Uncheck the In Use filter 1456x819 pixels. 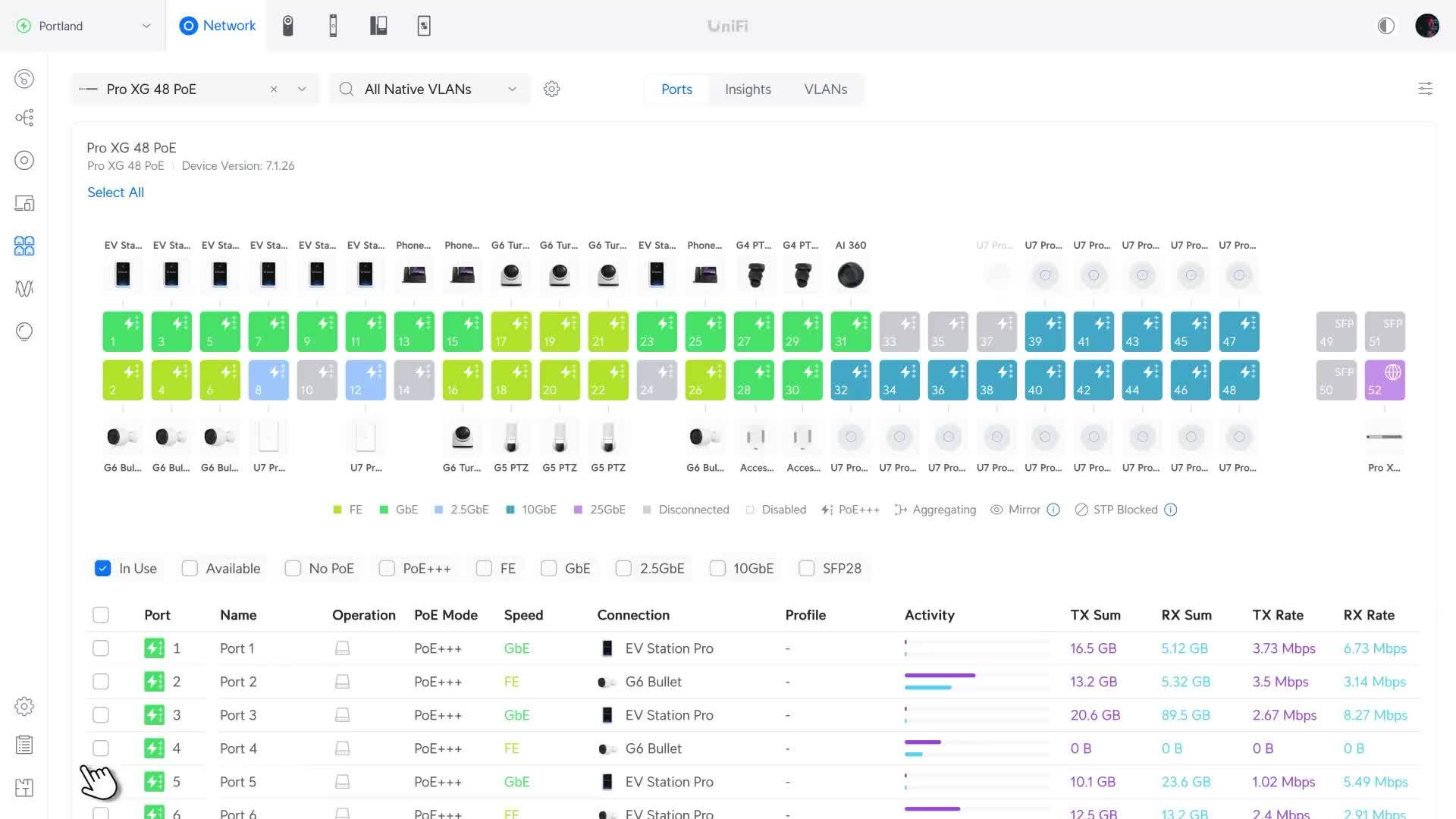coord(103,568)
